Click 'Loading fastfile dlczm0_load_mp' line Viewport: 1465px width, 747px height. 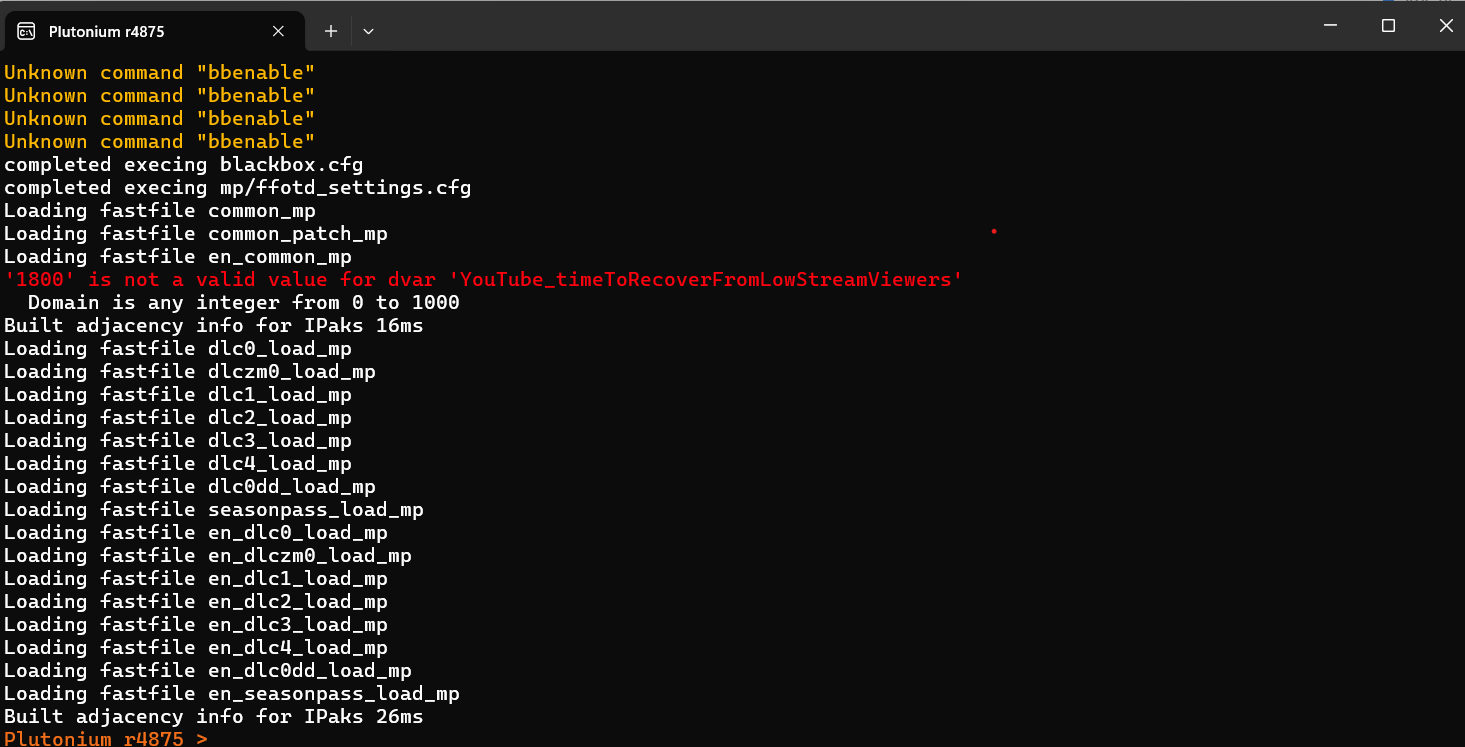190,371
